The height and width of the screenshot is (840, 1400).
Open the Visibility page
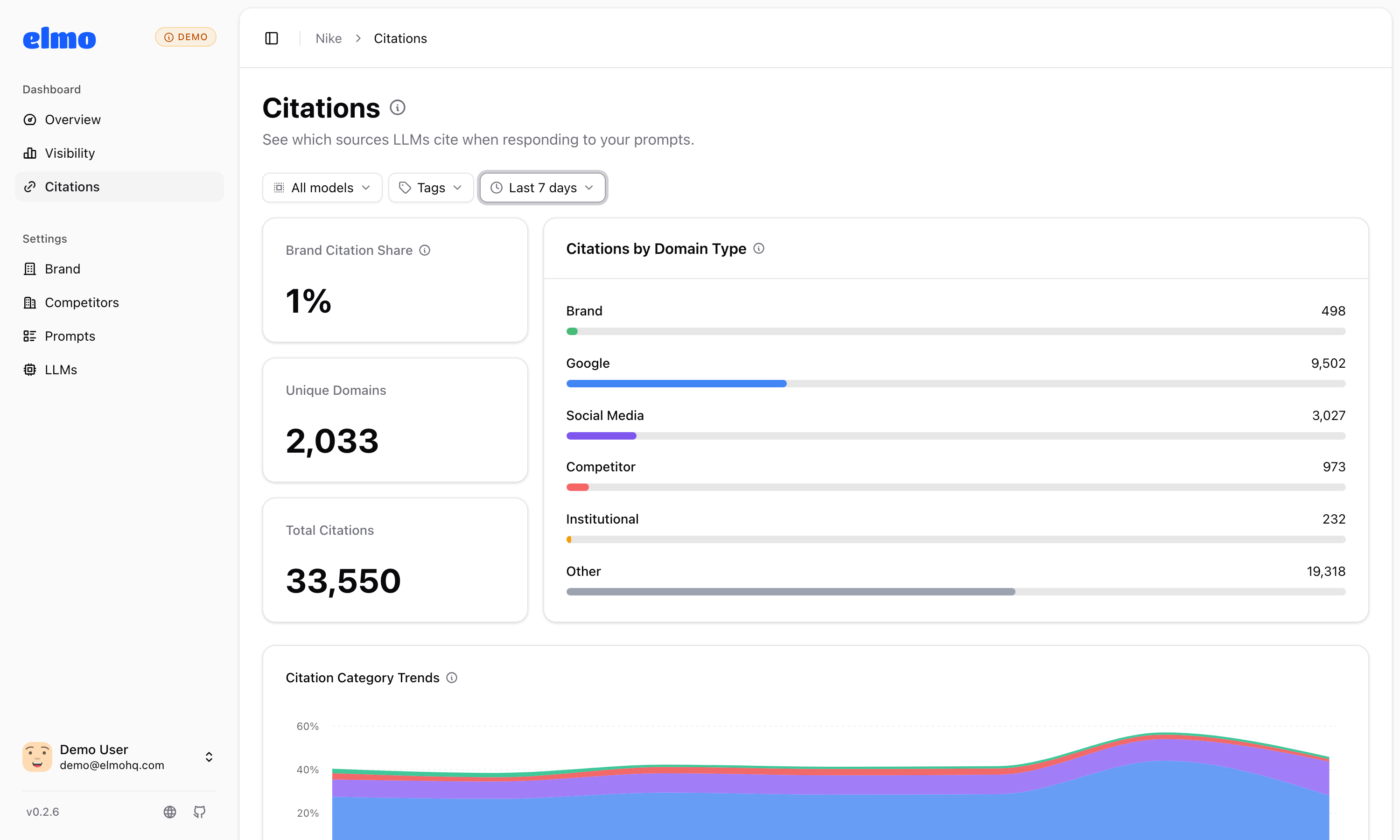coord(119,153)
